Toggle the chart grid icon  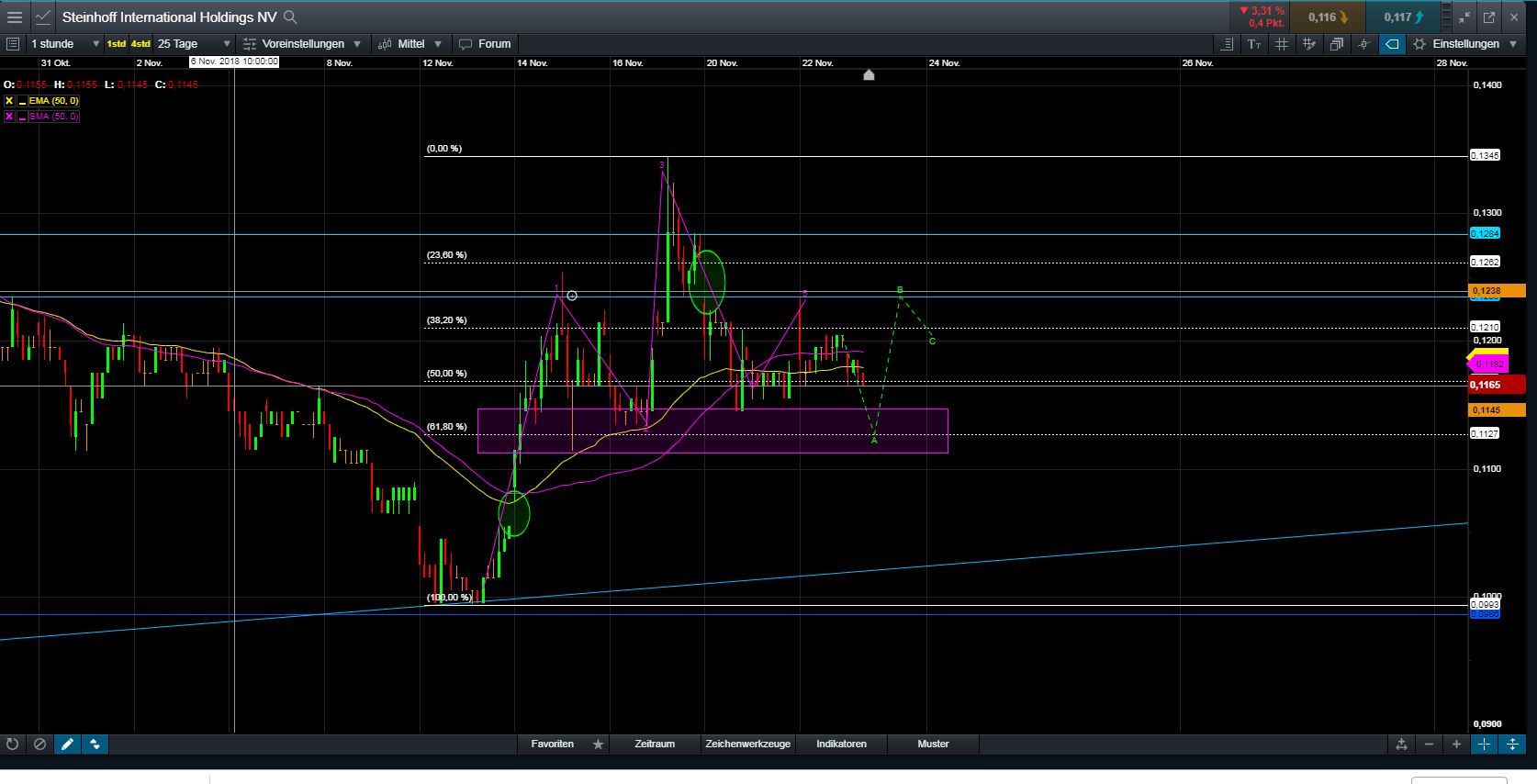point(1282,44)
